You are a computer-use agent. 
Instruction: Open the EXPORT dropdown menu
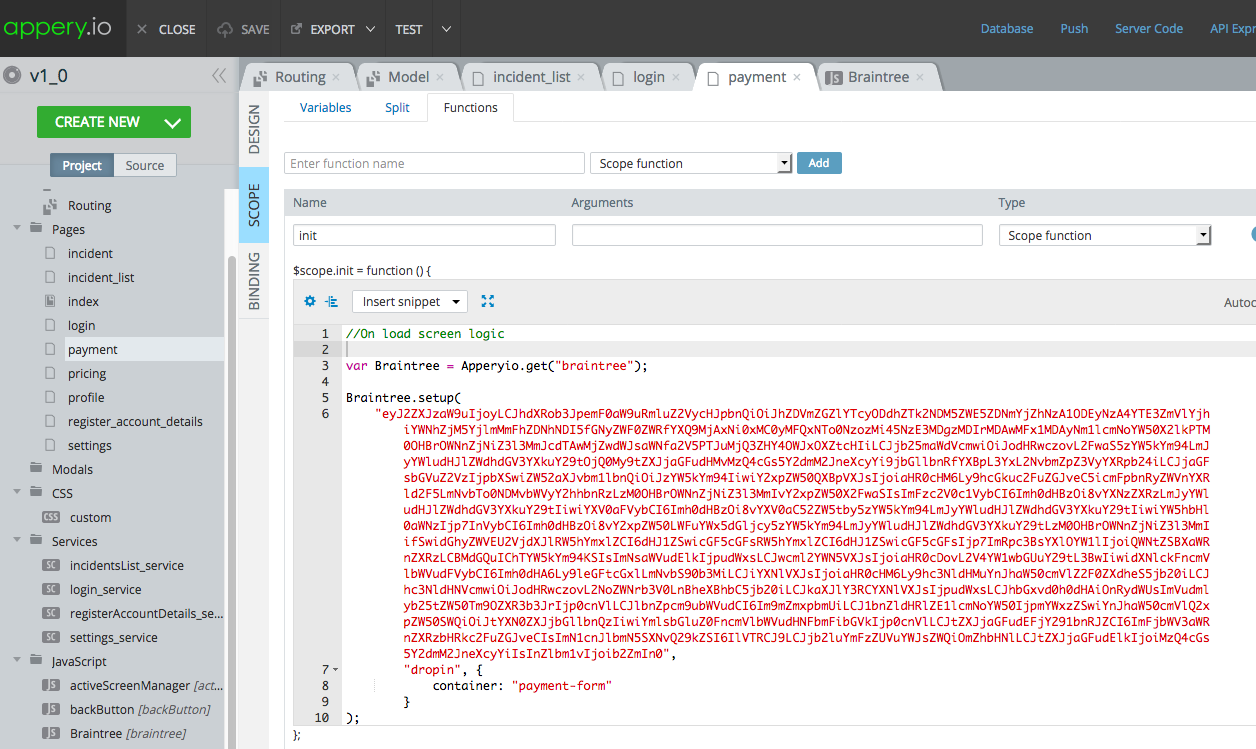coord(331,29)
